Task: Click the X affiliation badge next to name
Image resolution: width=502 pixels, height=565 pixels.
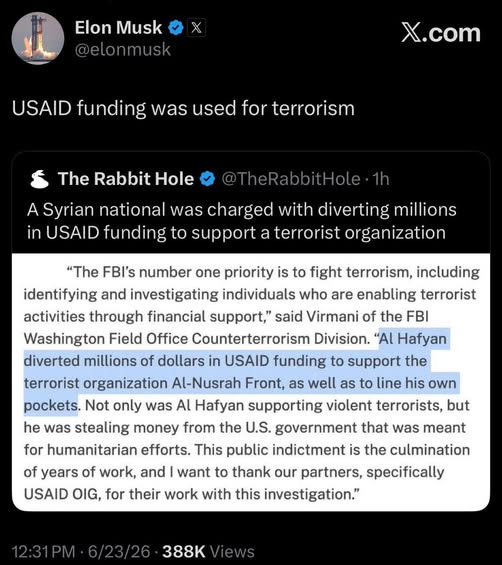Action: (196, 27)
